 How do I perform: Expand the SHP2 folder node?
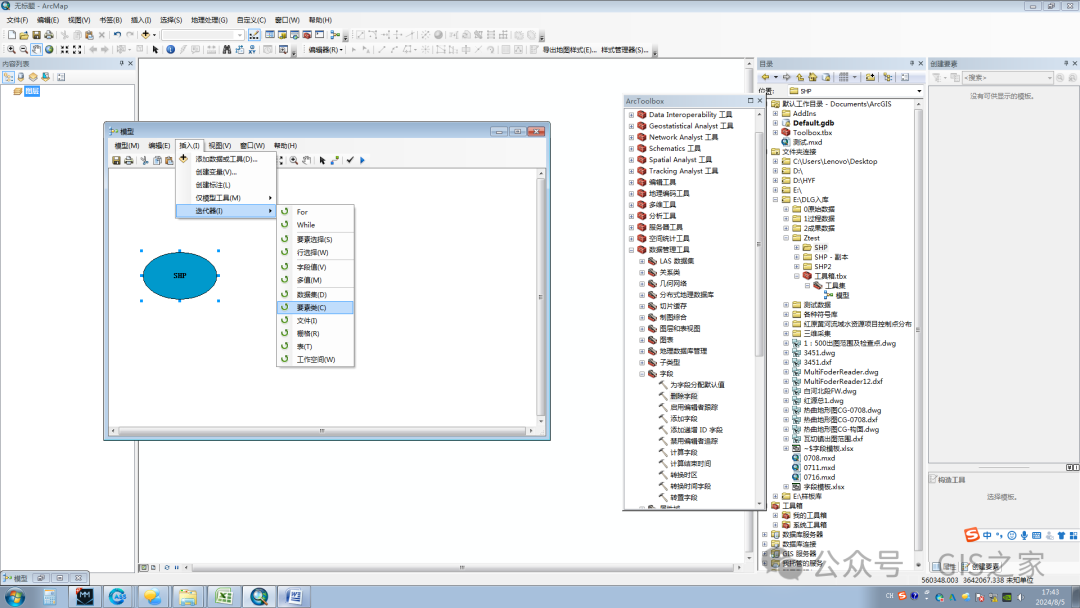click(x=797, y=266)
